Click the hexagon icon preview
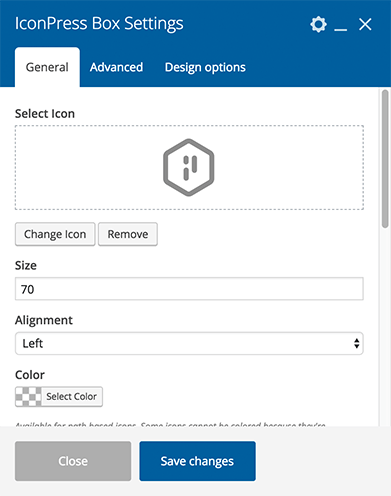The image size is (391, 496). [x=189, y=167]
